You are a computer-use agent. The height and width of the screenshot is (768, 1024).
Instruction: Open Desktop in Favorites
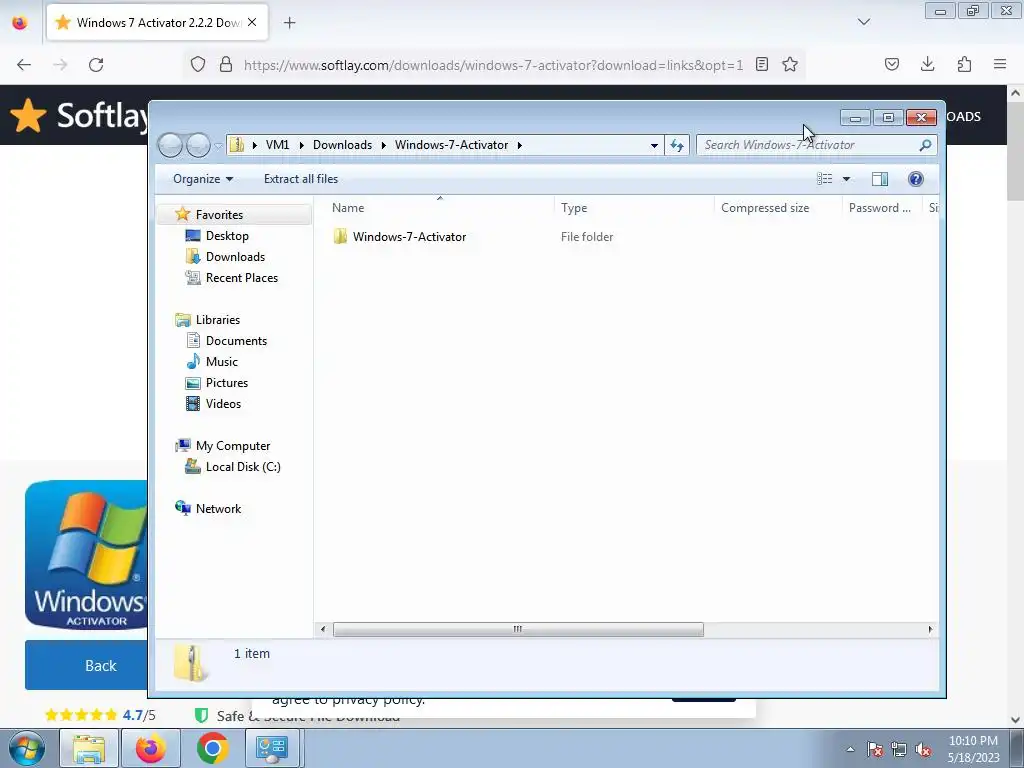[x=227, y=236]
